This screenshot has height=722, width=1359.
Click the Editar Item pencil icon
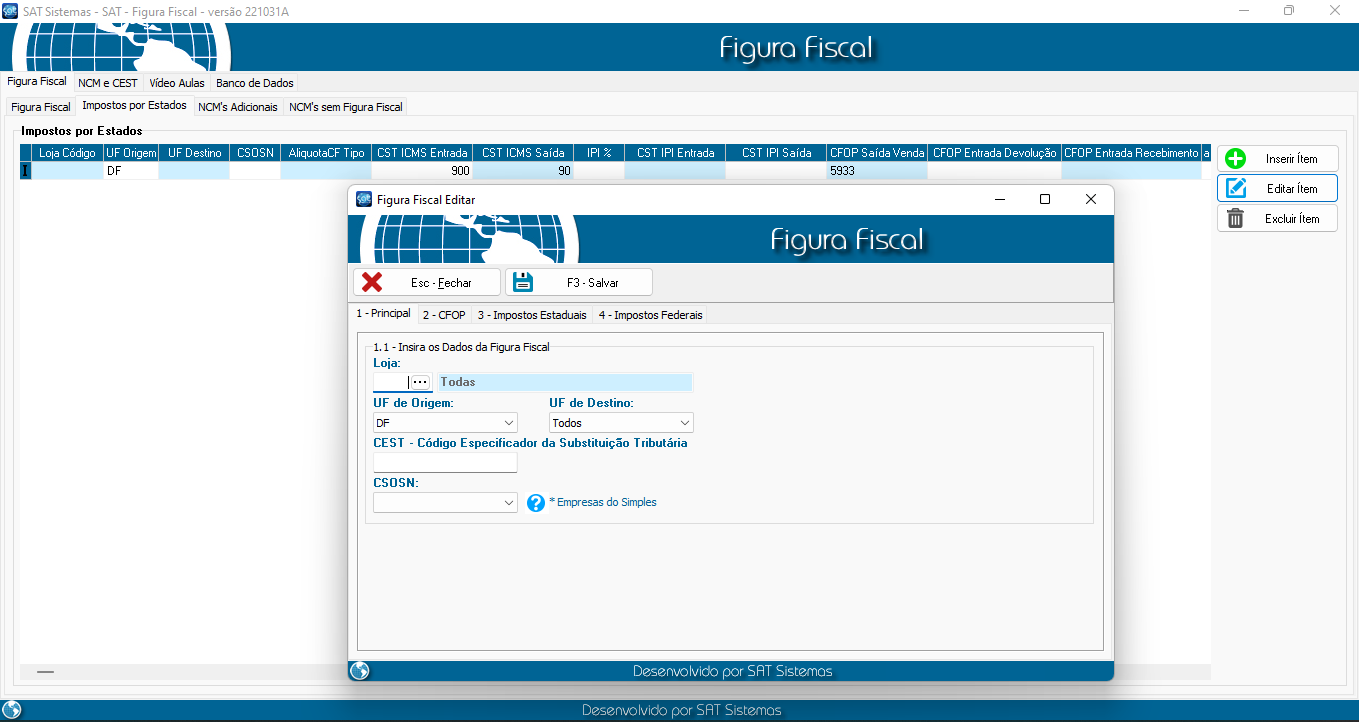coord(1236,188)
